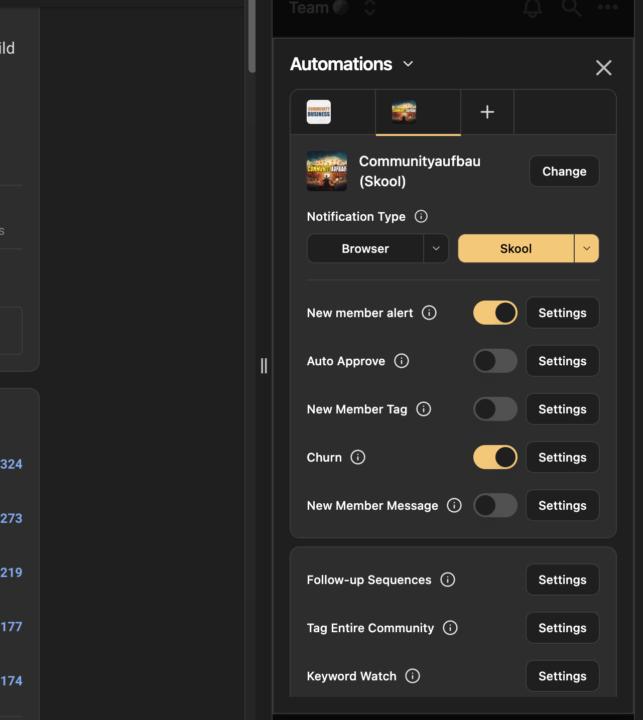The height and width of the screenshot is (720, 643).
Task: Open Churn settings
Action: point(562,457)
